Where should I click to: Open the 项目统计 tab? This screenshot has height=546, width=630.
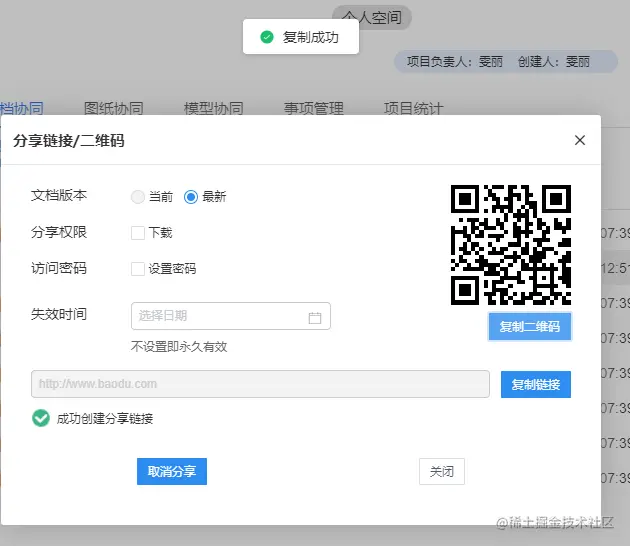point(413,108)
